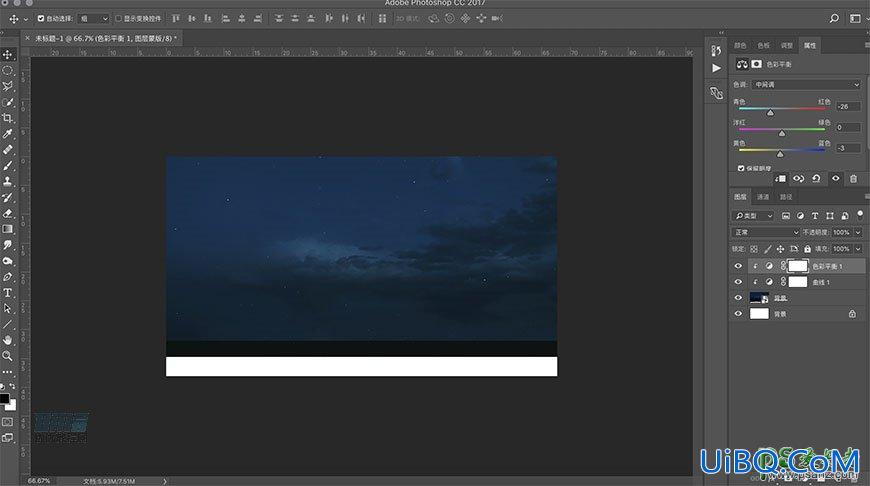Image resolution: width=870 pixels, height=486 pixels.
Task: Click the align top edges icon
Action: coord(175,18)
